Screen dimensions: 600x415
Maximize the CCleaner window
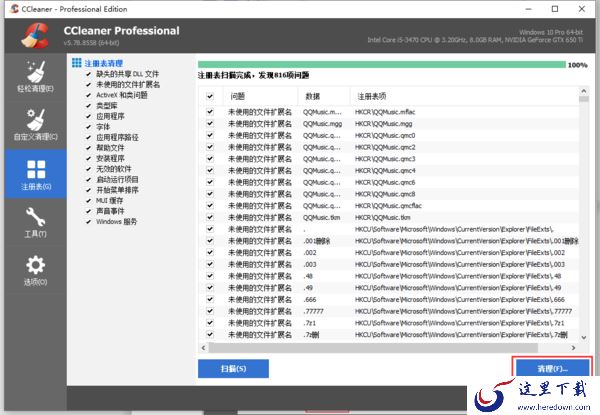tap(555, 9)
